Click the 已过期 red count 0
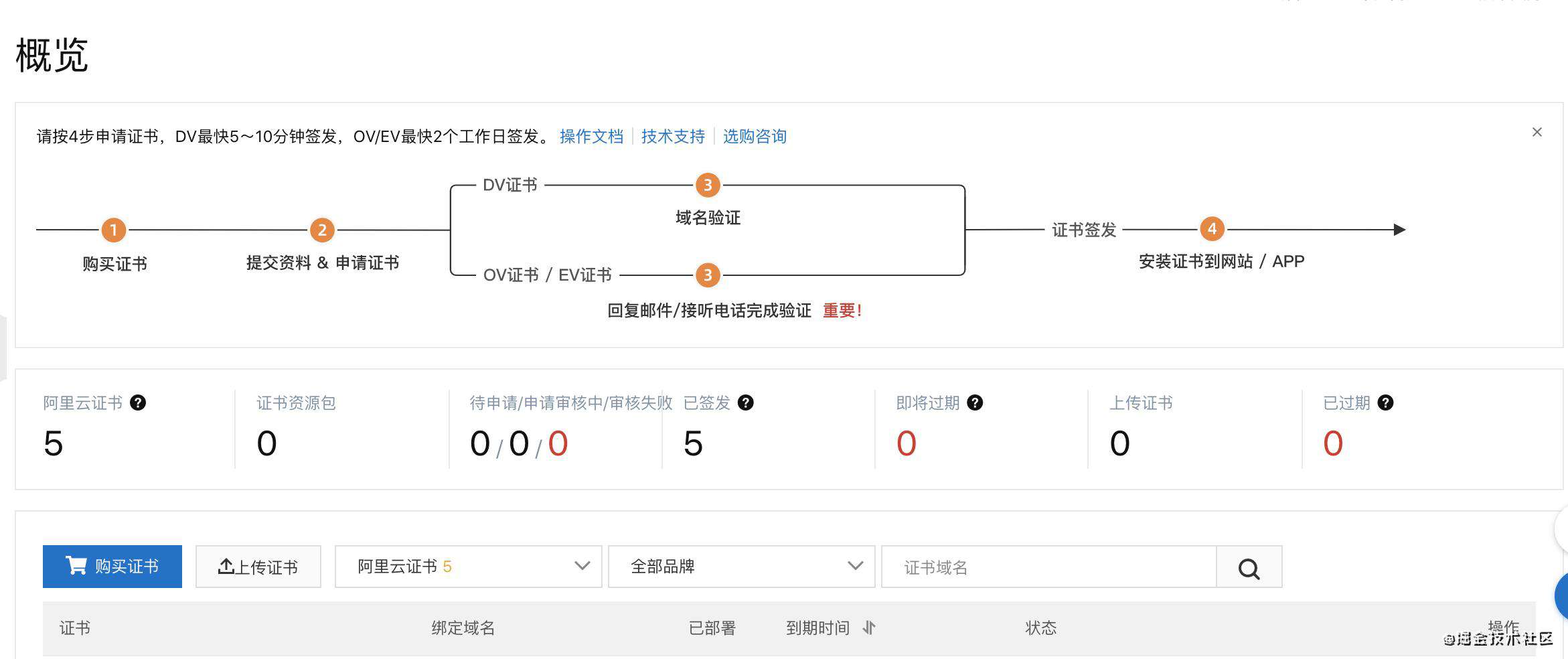 pyautogui.click(x=1333, y=443)
